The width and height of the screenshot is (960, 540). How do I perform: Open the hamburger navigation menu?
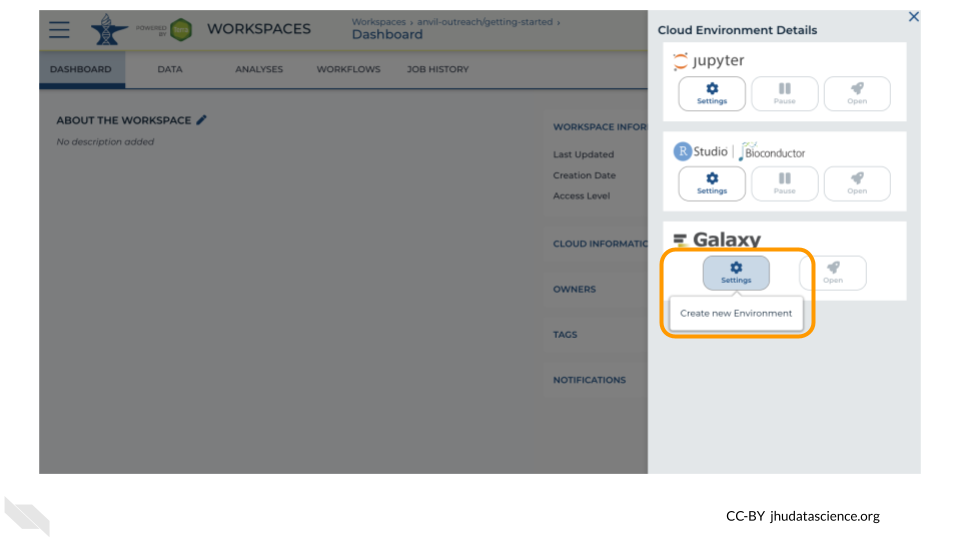(x=59, y=29)
